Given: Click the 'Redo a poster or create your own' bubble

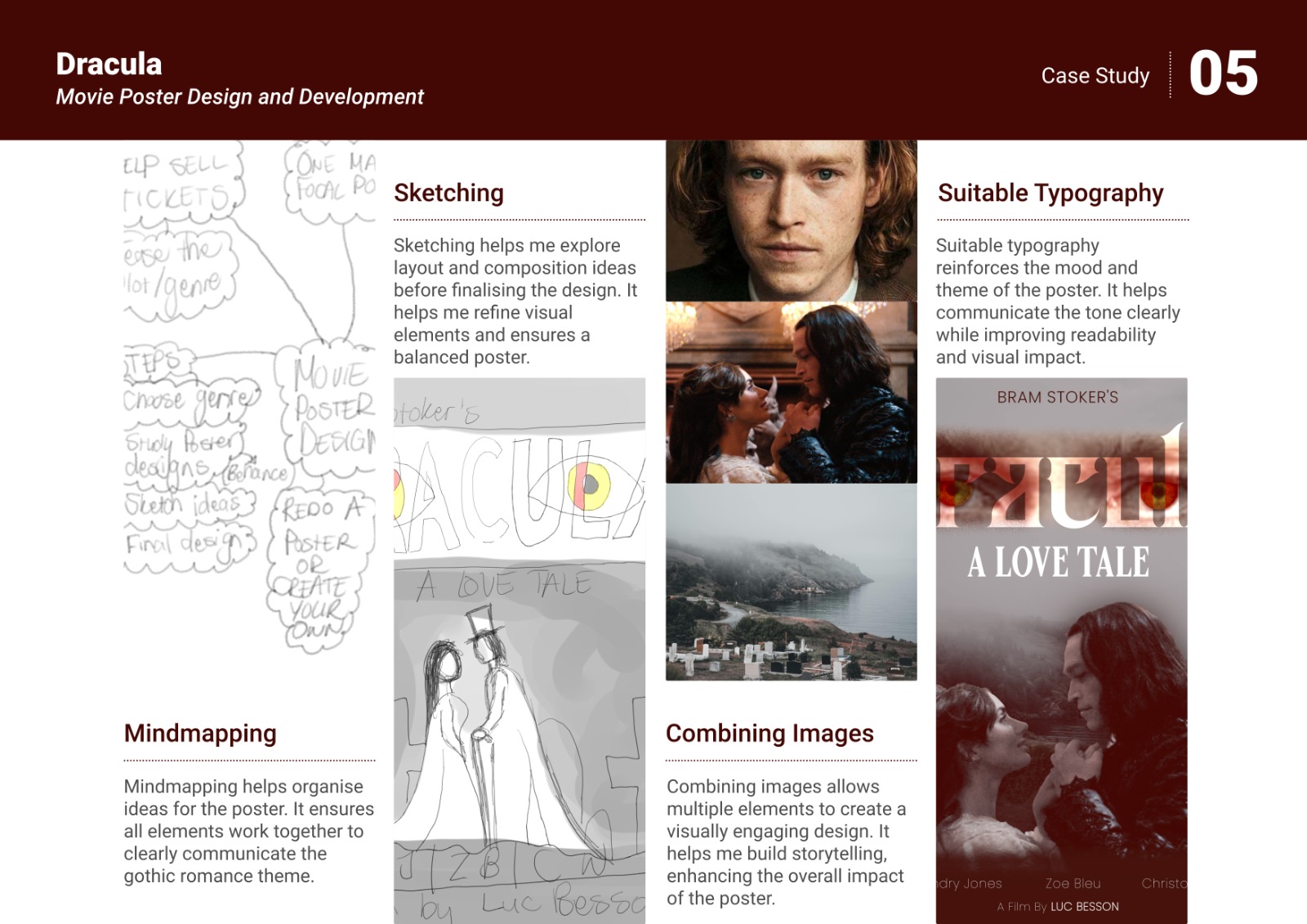Looking at the screenshot, I should (x=319, y=570).
